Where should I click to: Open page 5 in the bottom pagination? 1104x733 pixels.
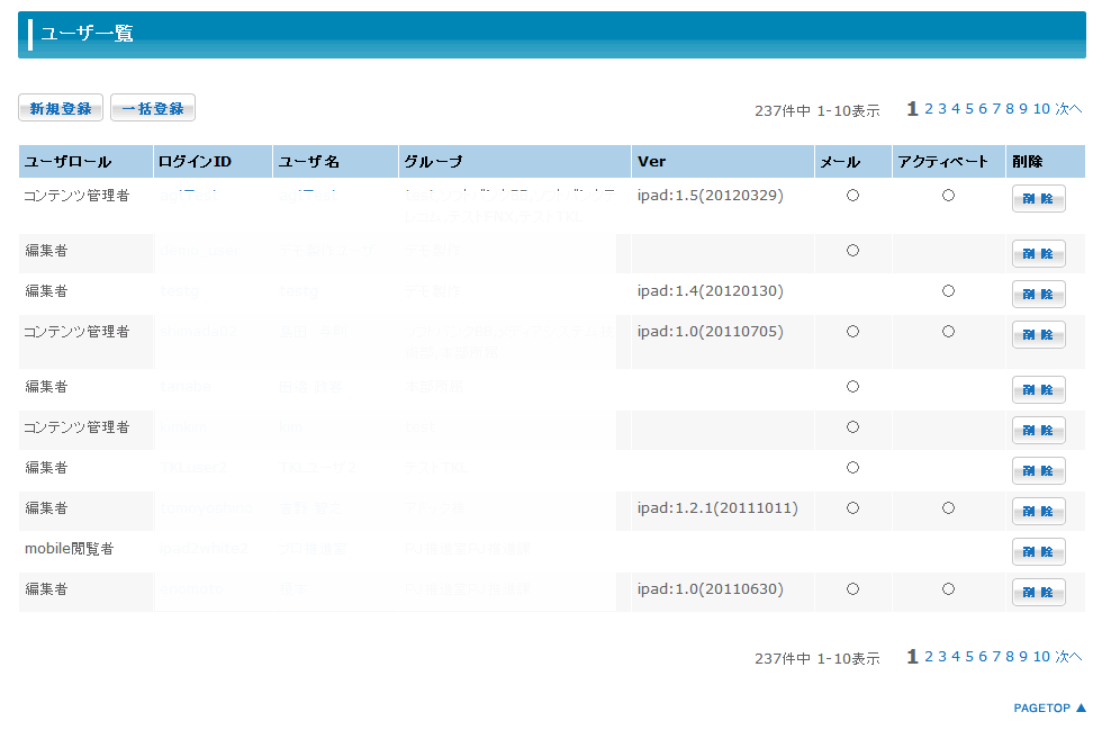pos(969,657)
